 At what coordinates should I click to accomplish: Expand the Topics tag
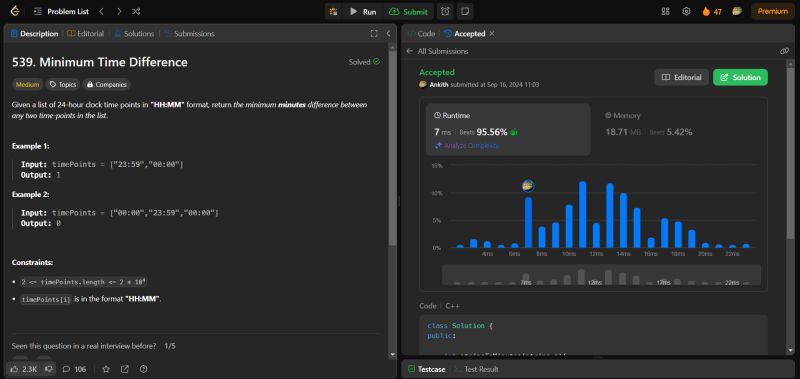(63, 85)
